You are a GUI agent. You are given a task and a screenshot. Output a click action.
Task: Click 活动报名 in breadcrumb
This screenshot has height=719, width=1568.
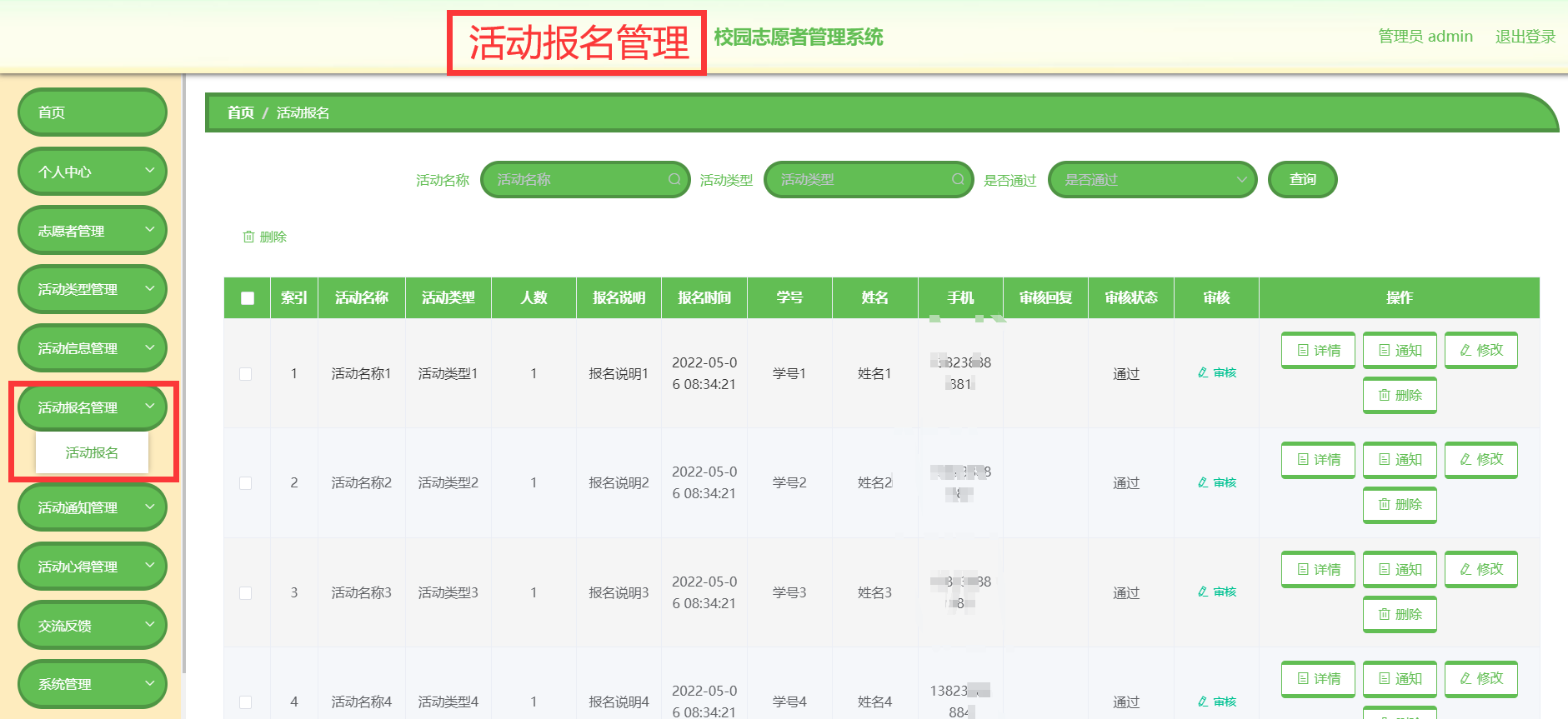click(303, 112)
